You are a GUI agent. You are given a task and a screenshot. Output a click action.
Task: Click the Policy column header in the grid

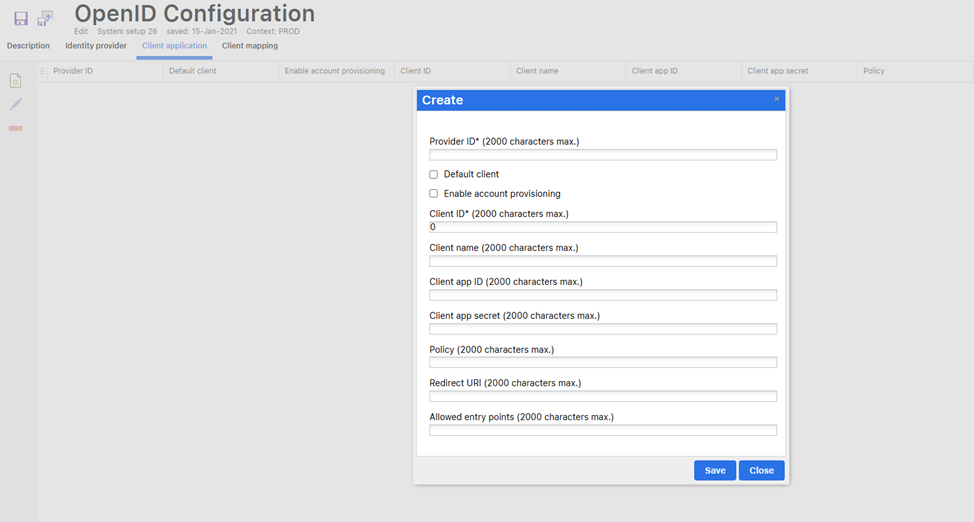coord(873,71)
